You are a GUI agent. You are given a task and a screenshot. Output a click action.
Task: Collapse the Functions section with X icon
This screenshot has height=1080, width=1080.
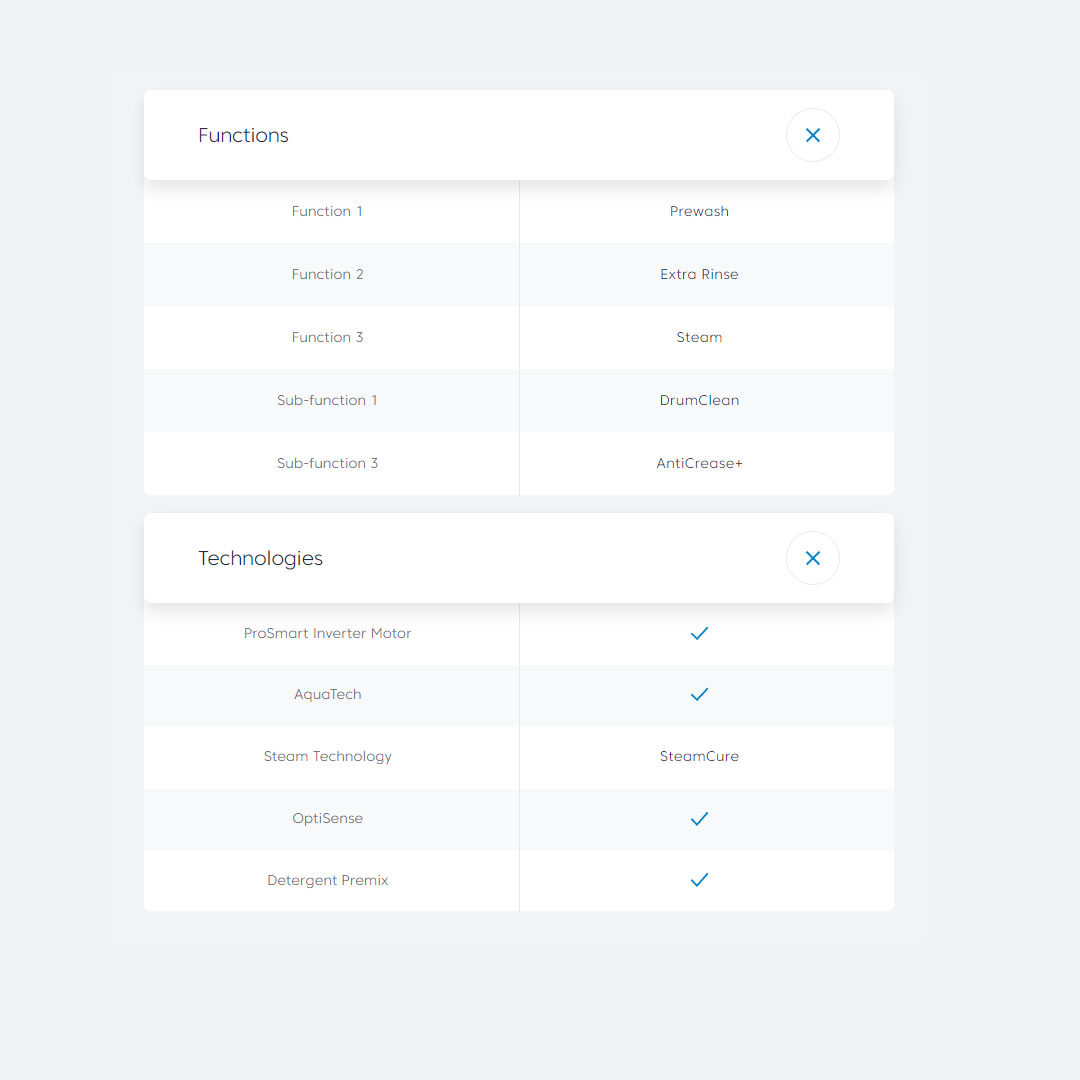pyautogui.click(x=812, y=135)
